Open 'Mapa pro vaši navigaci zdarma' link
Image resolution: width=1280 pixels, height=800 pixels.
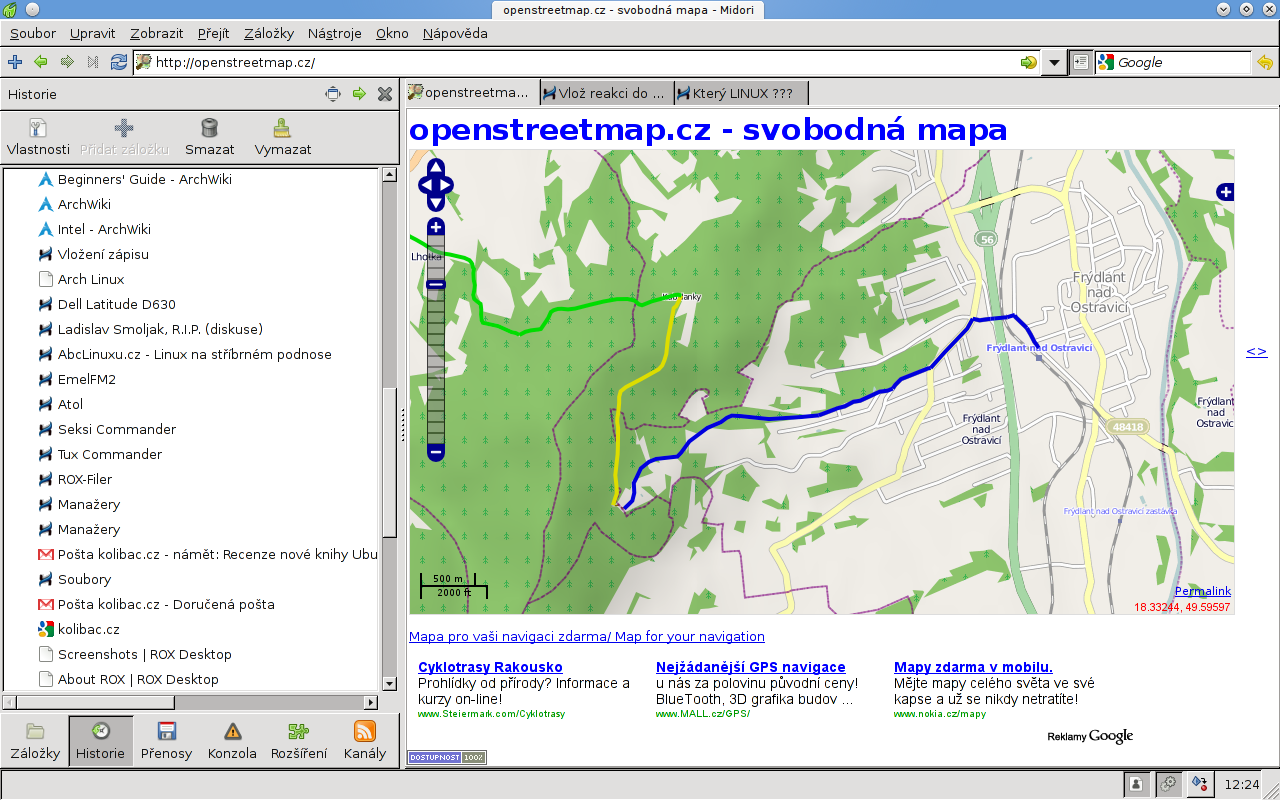click(587, 636)
